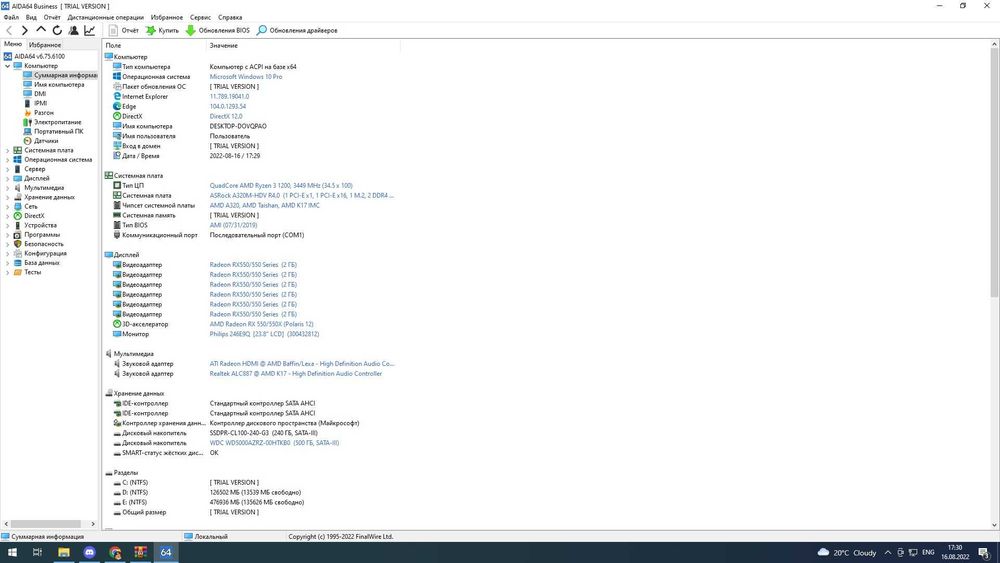Open the Избранное menu in menu bar

click(166, 17)
